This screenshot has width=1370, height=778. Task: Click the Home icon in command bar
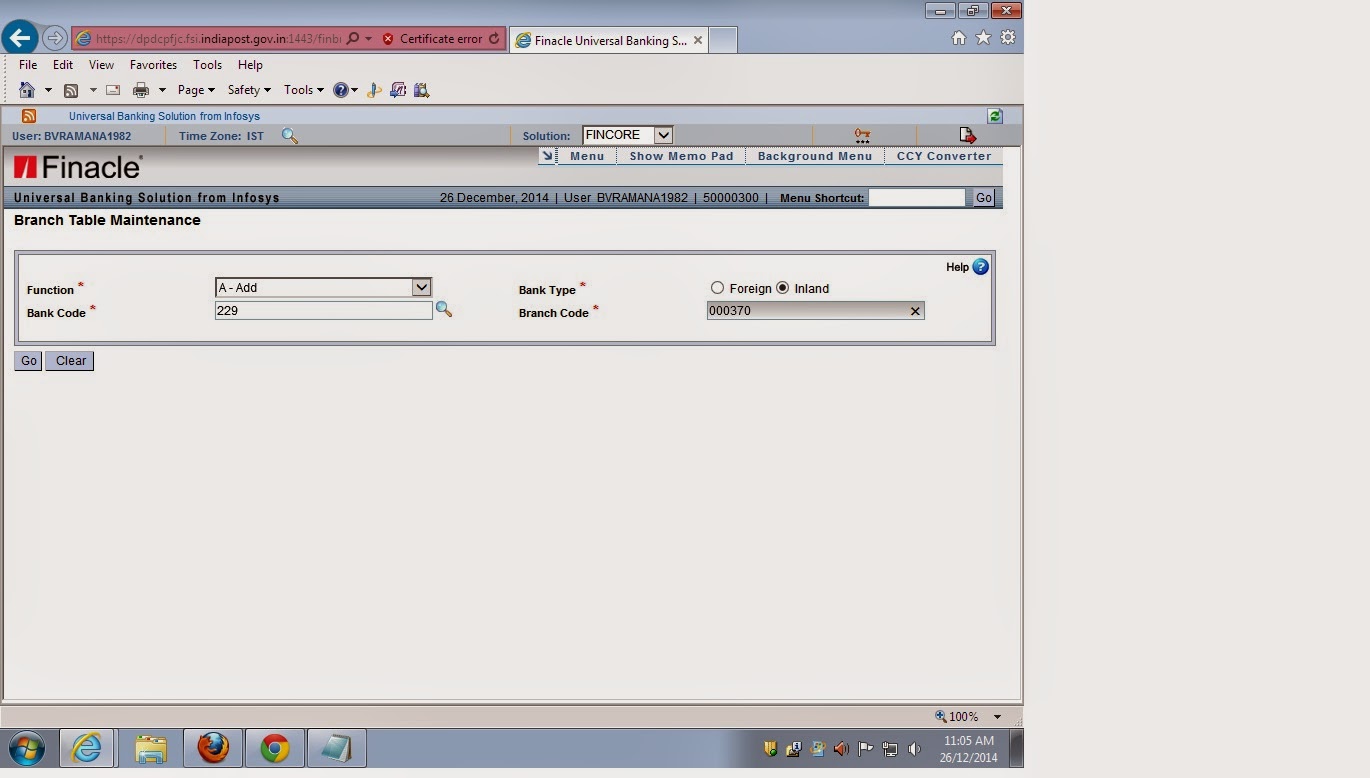pyautogui.click(x=27, y=90)
